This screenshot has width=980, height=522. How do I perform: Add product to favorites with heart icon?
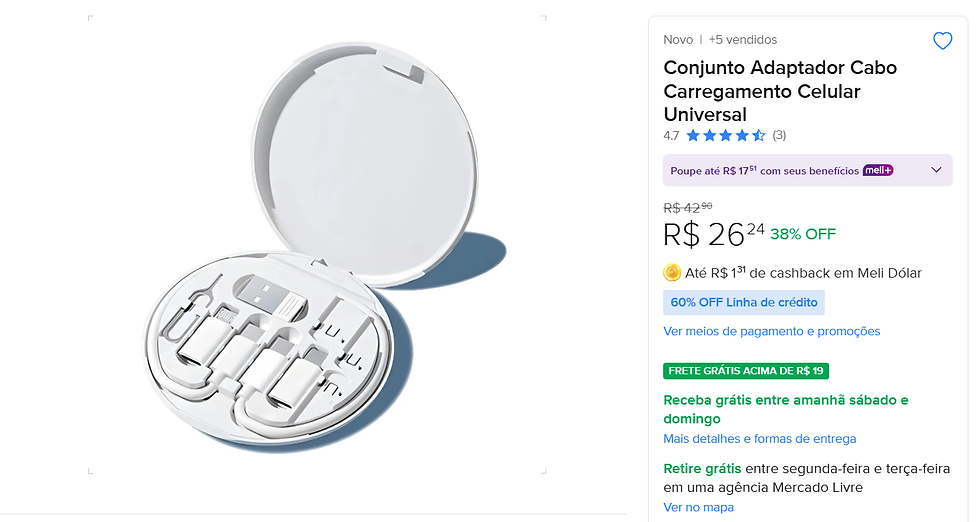(942, 41)
